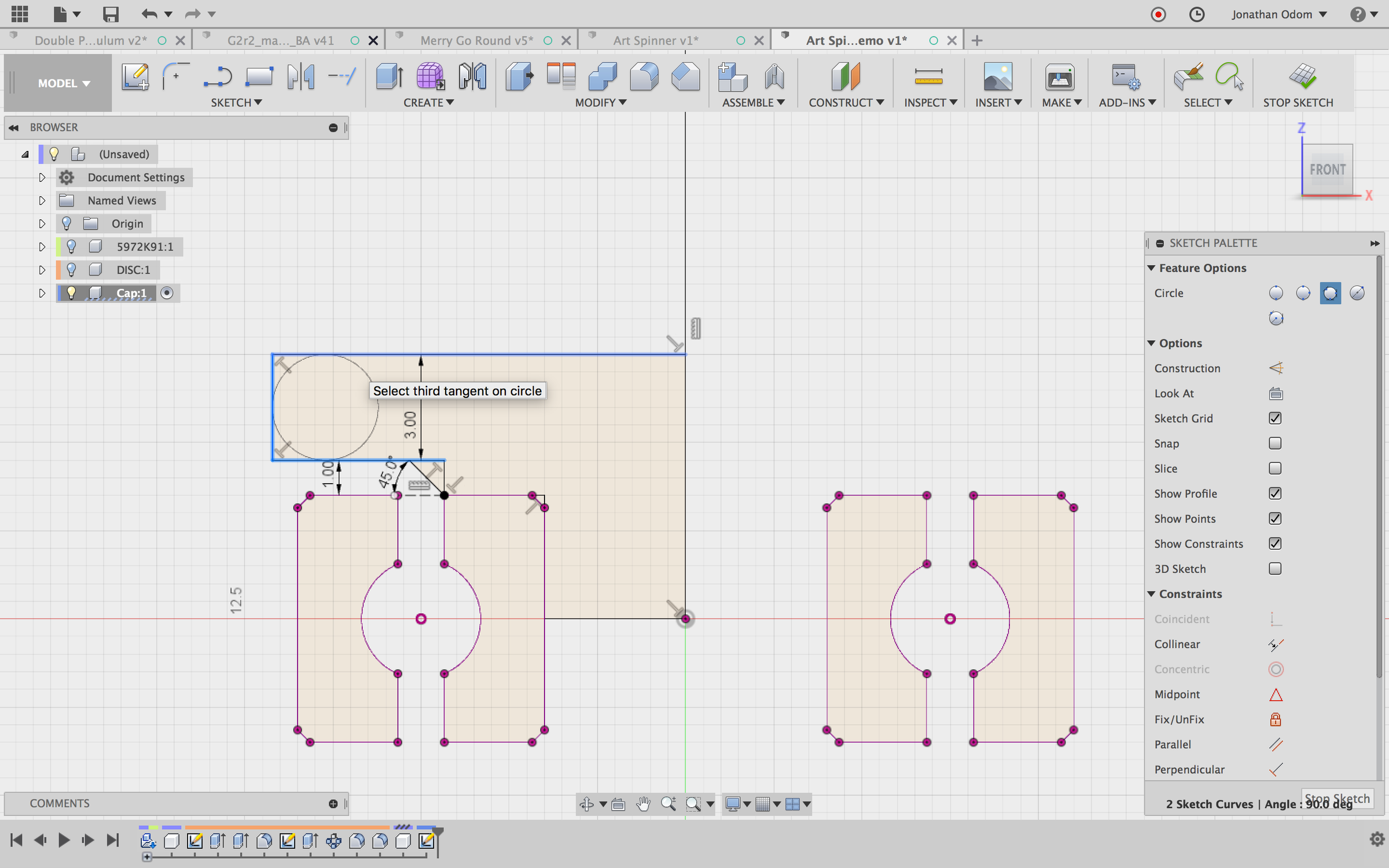Click the Fix/UnFix lock constraint icon
The width and height of the screenshot is (1389, 868).
tap(1276, 719)
